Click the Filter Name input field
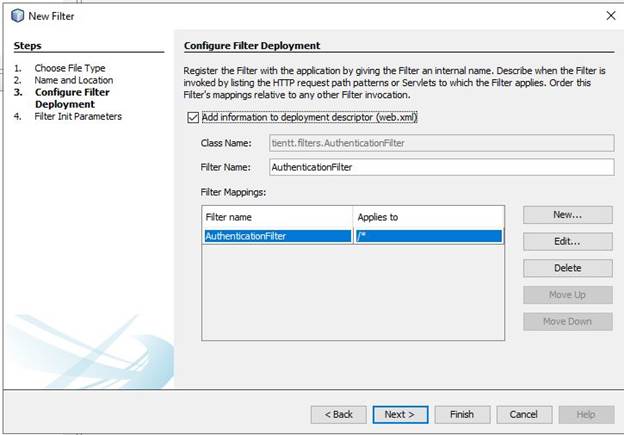624x435 pixels. (x=441, y=167)
